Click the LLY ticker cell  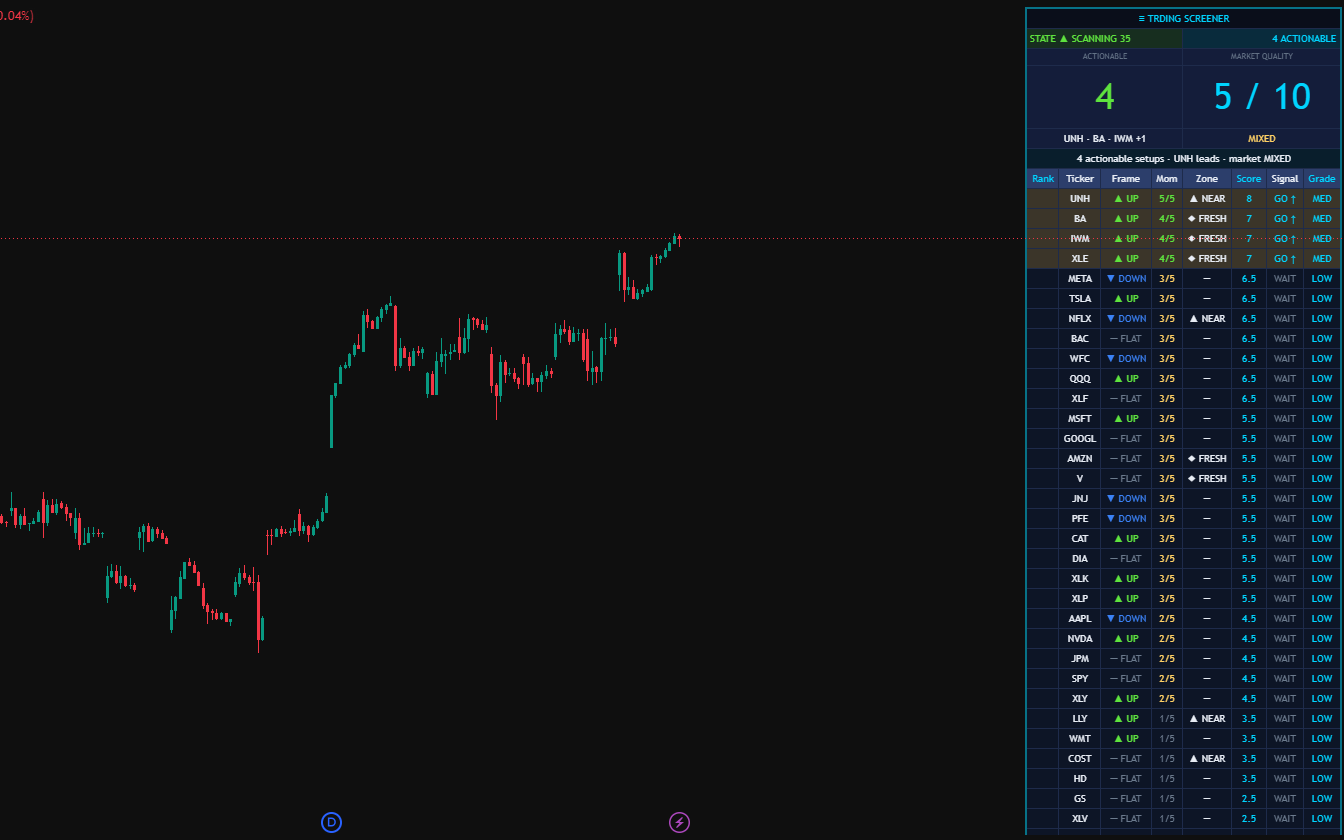1080,719
